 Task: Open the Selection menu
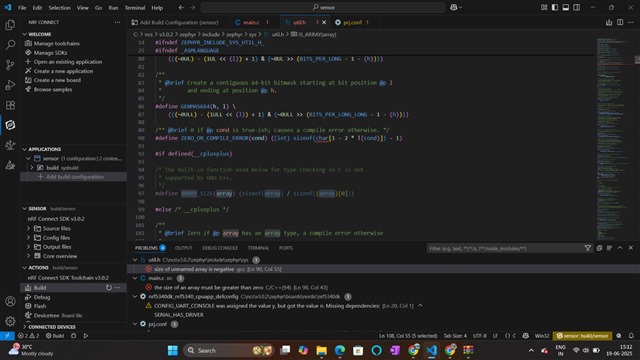59,8
